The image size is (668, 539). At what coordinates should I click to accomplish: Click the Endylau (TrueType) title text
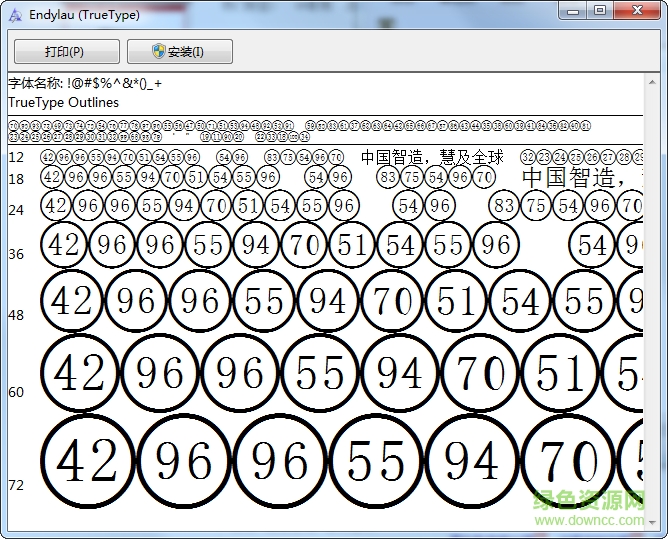coord(84,15)
